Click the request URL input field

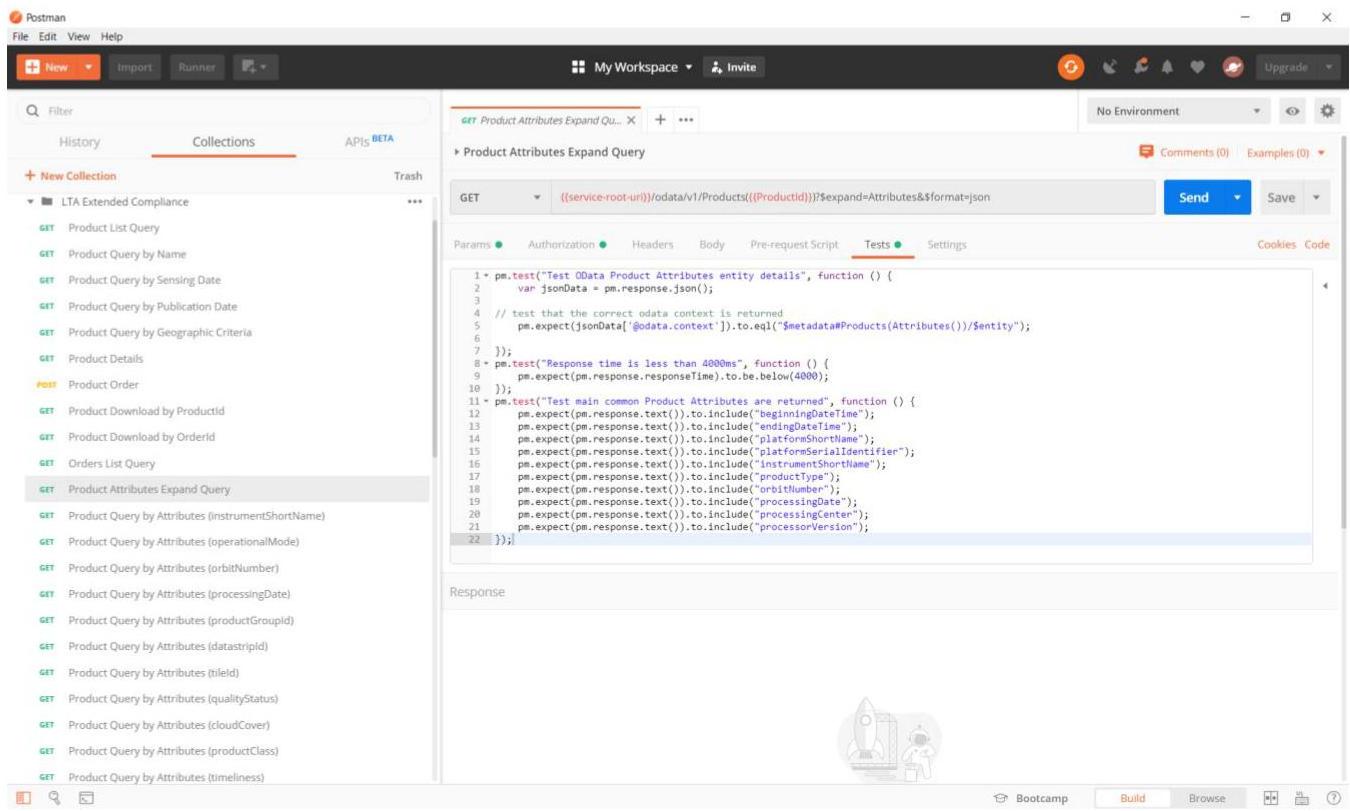click(x=855, y=197)
